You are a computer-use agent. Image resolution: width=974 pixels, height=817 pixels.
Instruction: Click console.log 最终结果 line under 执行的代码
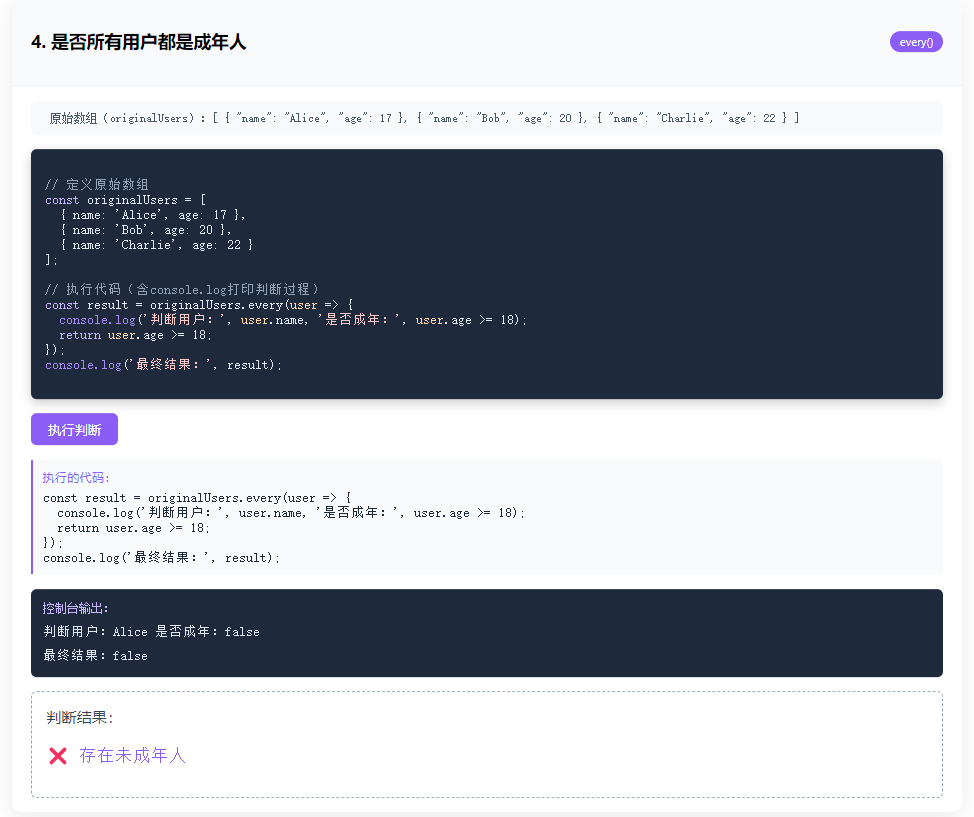coord(162,558)
